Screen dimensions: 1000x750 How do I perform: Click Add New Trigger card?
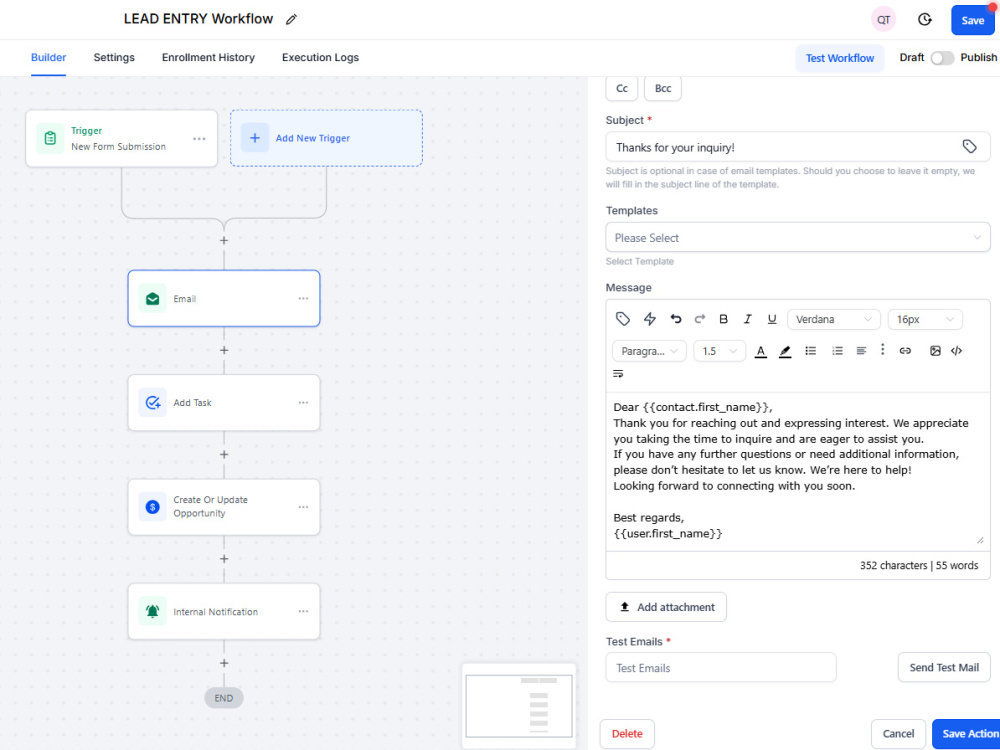(326, 138)
